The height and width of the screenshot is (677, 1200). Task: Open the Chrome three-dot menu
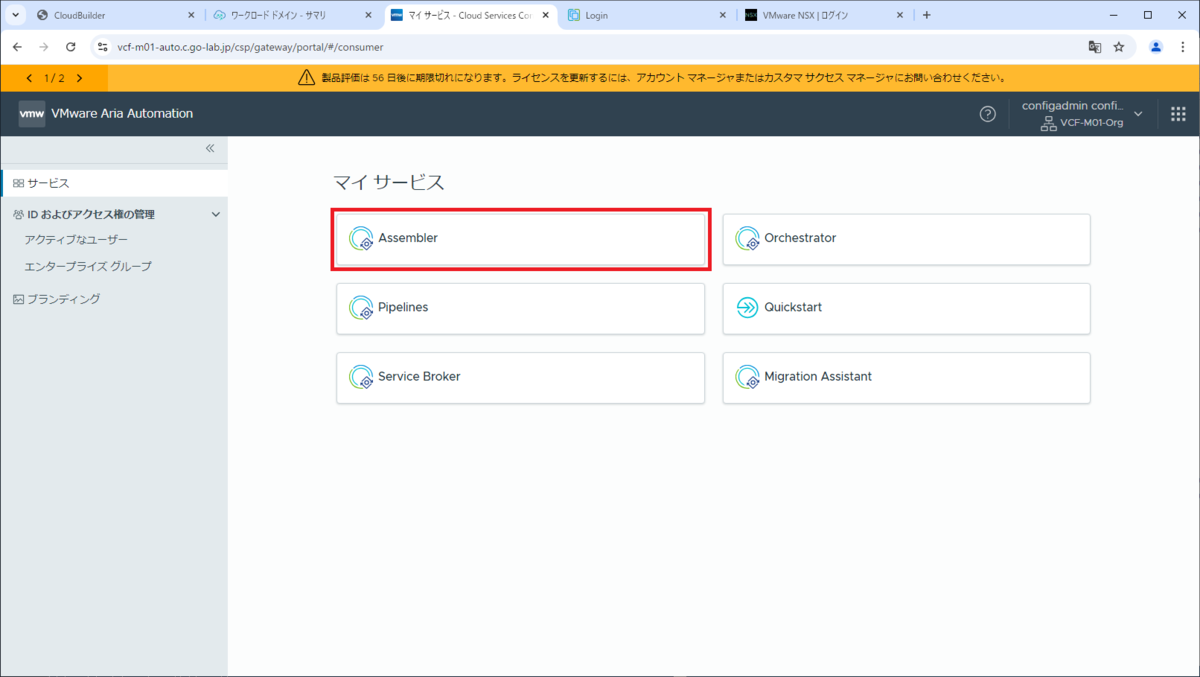tap(1183, 47)
